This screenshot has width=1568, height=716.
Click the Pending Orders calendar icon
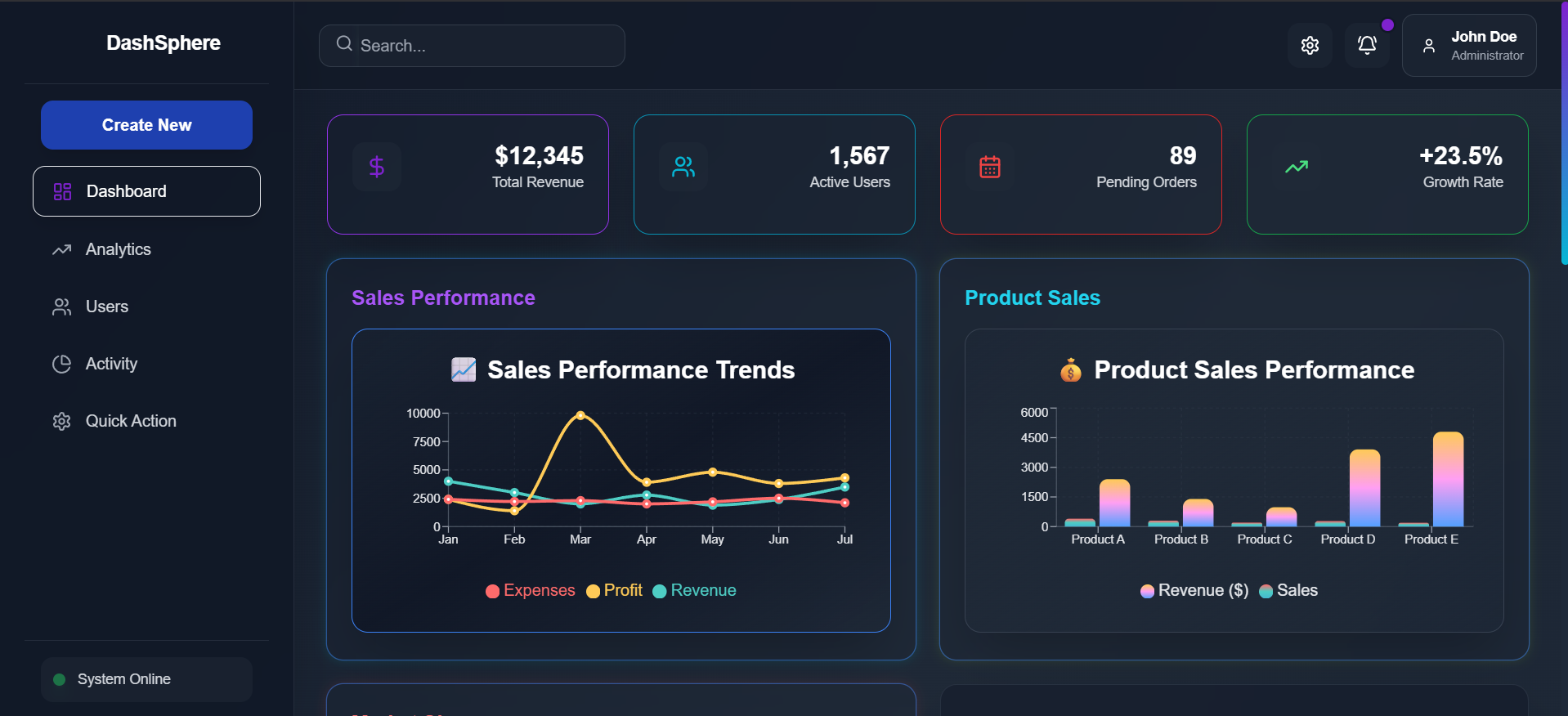(990, 167)
